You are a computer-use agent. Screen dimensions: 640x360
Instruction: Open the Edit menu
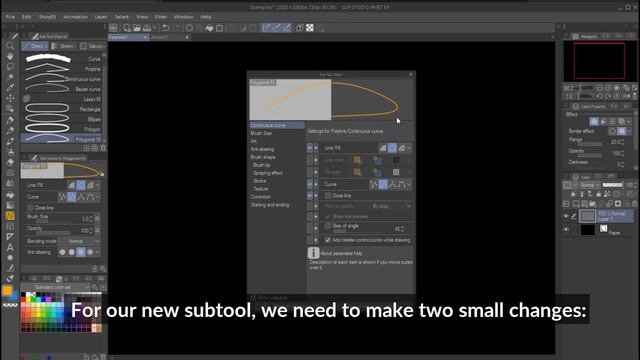(x=27, y=17)
